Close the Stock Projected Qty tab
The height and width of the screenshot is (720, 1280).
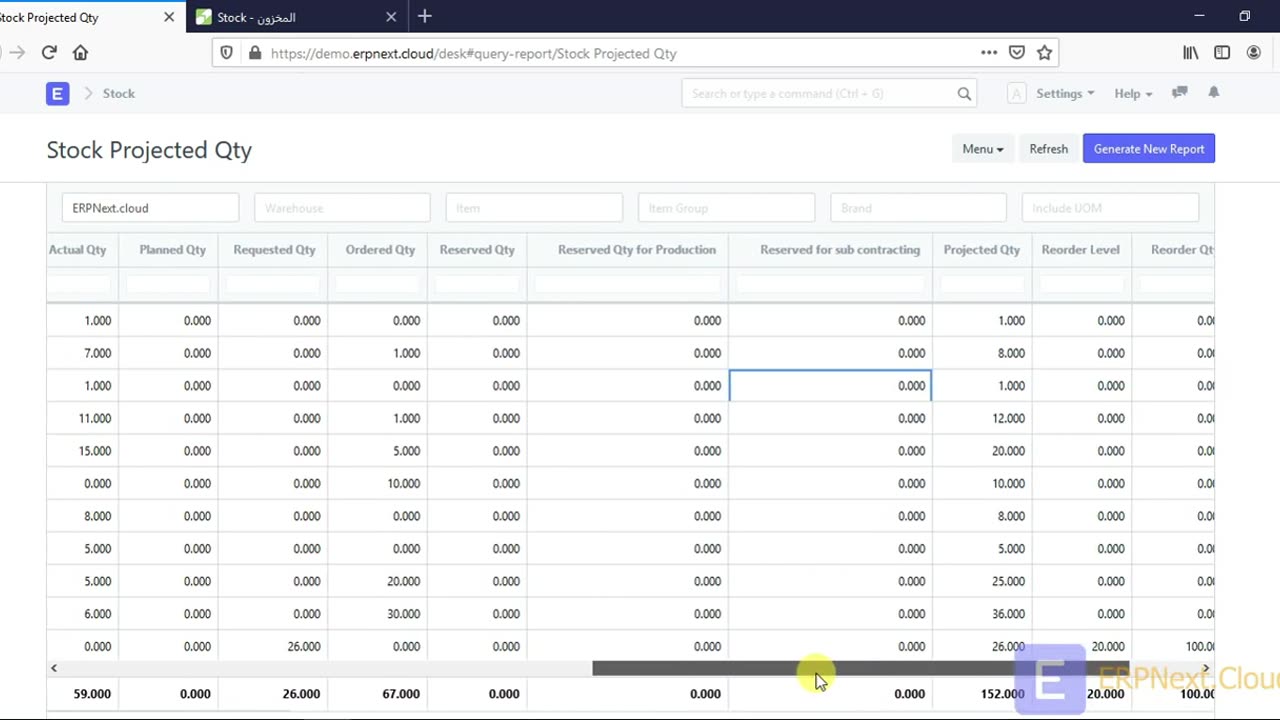pos(169,17)
